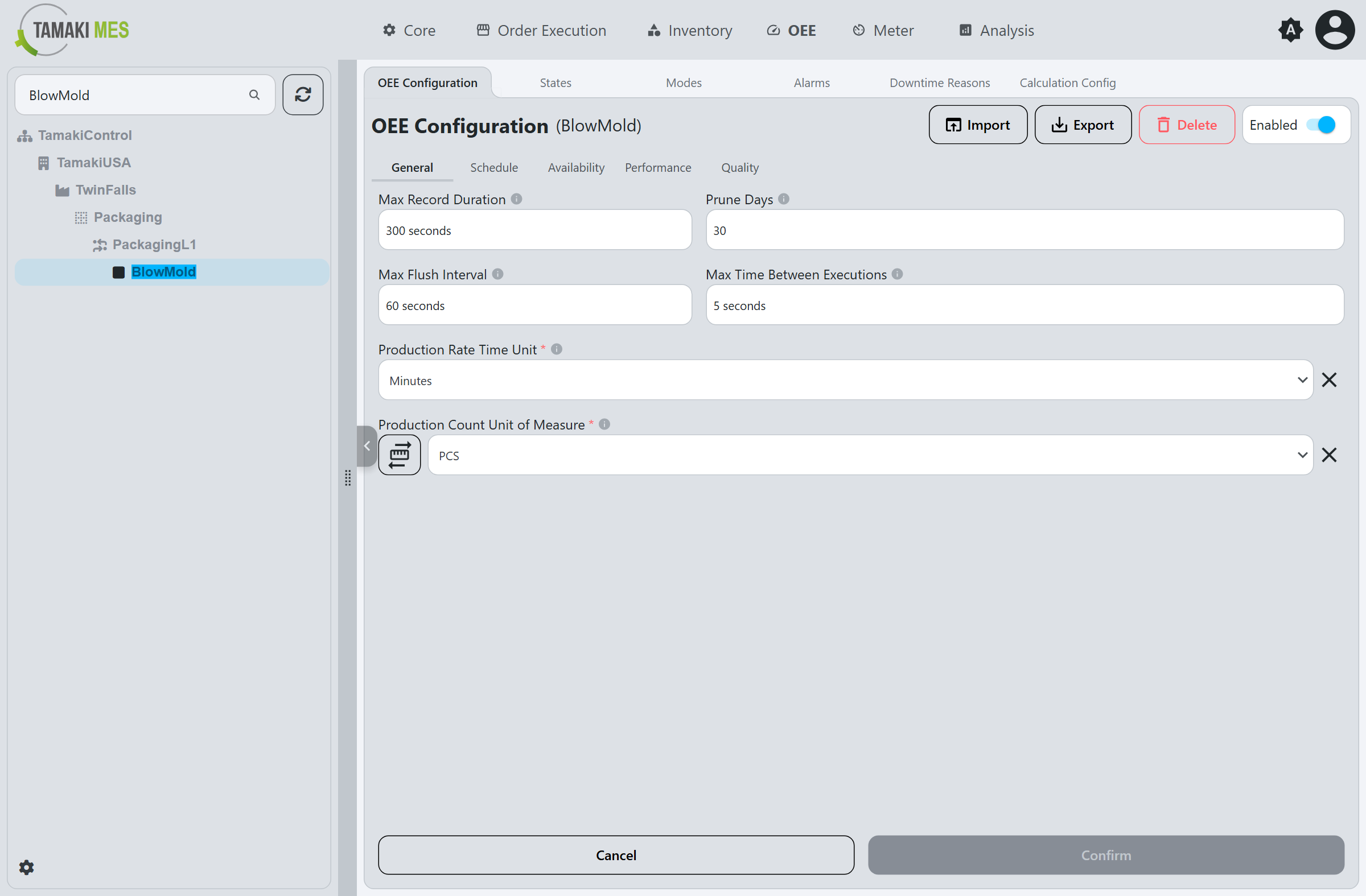The image size is (1366, 896).
Task: Open the user account avatar
Action: (1335, 30)
